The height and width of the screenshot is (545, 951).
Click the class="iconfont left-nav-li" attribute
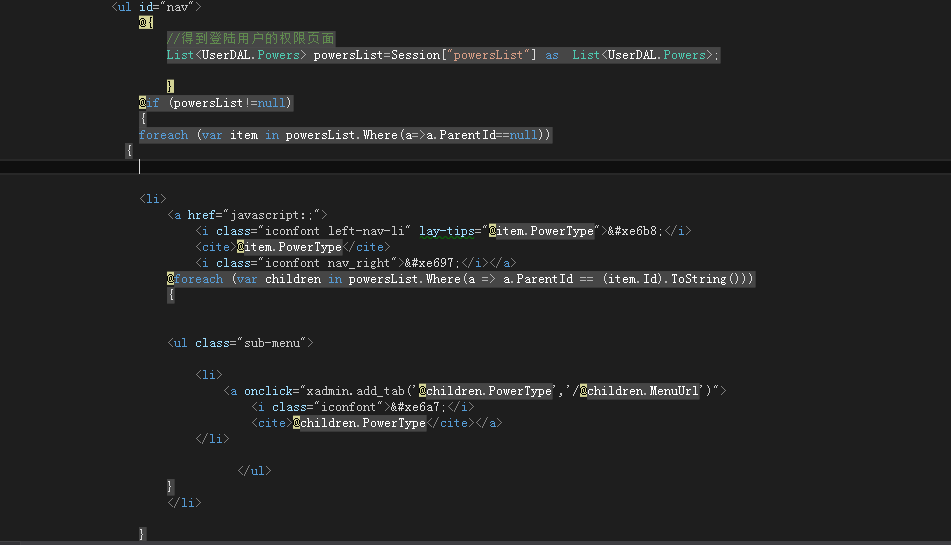[x=313, y=231]
